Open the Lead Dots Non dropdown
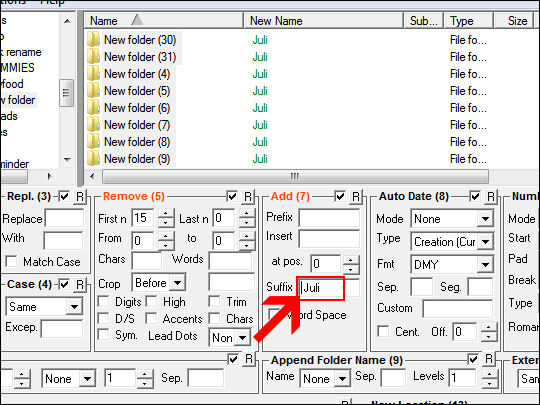Image resolution: width=540 pixels, height=405 pixels. 242,338
